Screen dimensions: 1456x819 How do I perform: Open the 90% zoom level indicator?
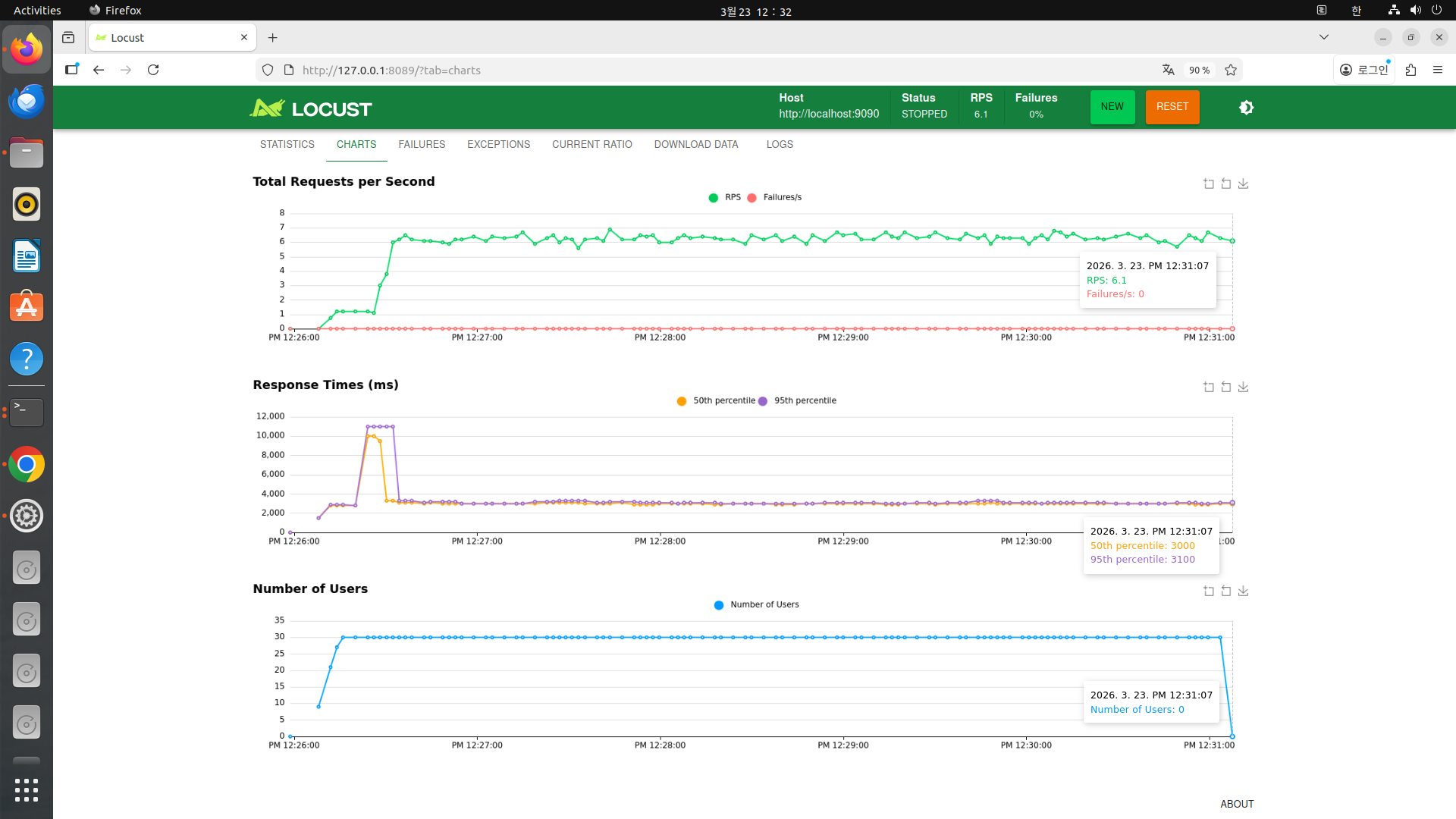[x=1199, y=70]
